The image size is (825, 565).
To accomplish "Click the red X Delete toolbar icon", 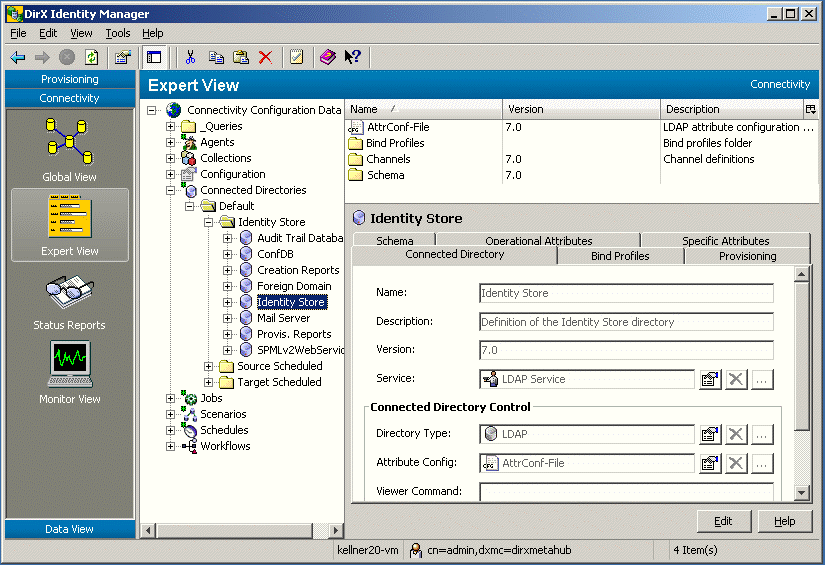I will click(265, 57).
